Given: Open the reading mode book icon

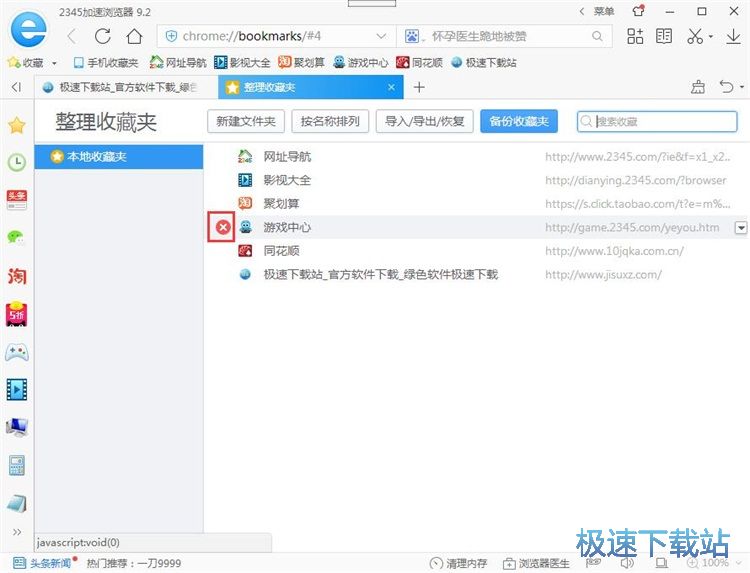Looking at the screenshot, I should click(664, 36).
